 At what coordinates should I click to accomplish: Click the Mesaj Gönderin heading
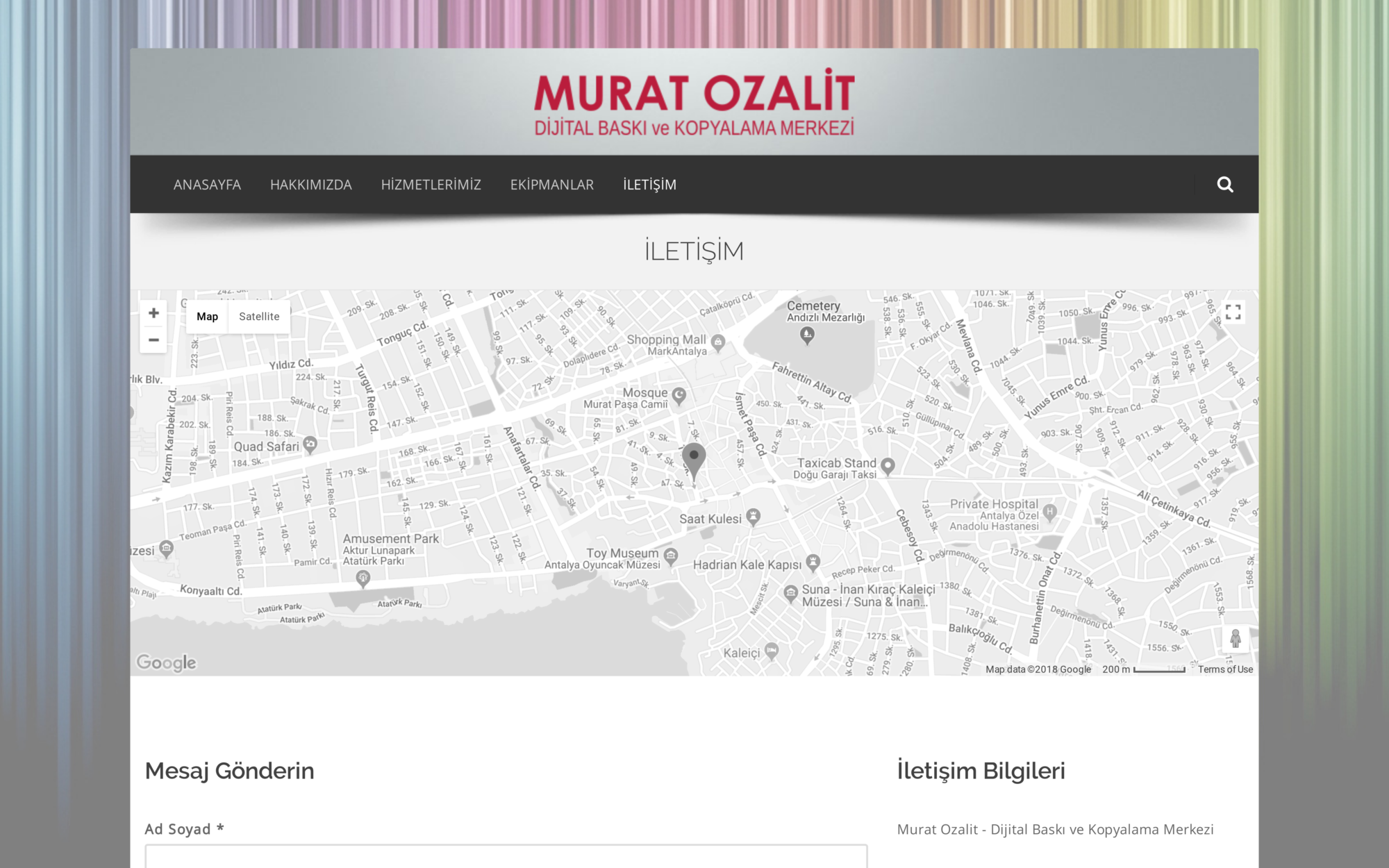[x=229, y=771]
